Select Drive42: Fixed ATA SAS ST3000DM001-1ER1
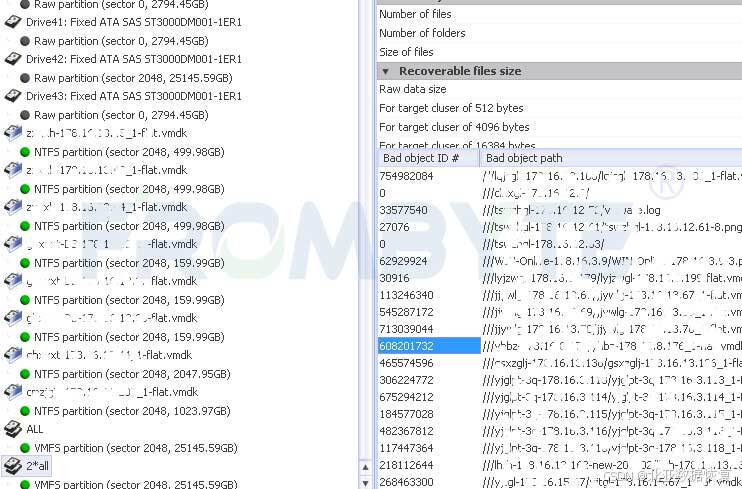 [134, 59]
